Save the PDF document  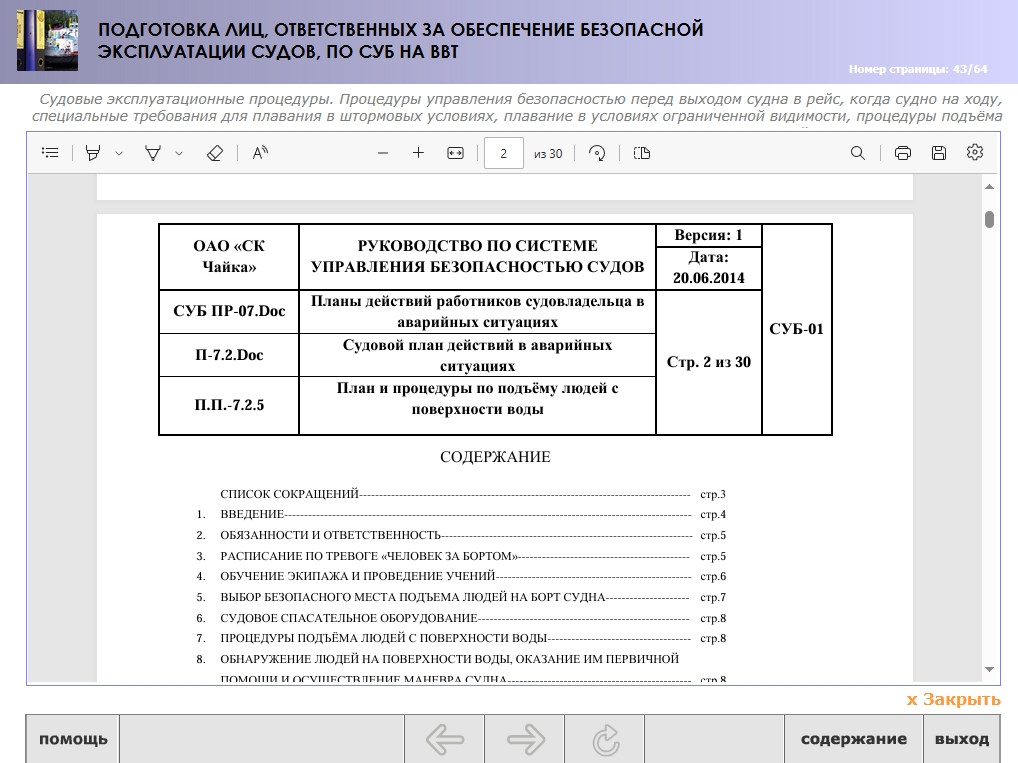pyautogui.click(x=938, y=153)
